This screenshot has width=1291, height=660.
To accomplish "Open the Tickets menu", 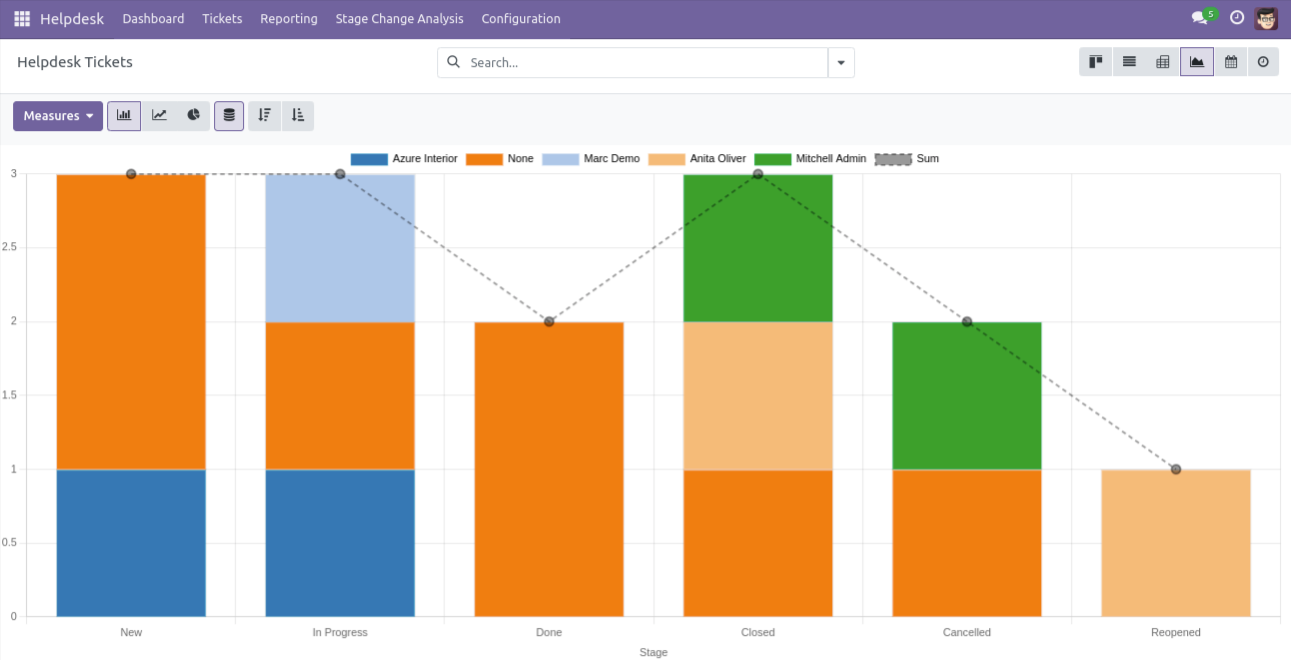I will tap(222, 19).
